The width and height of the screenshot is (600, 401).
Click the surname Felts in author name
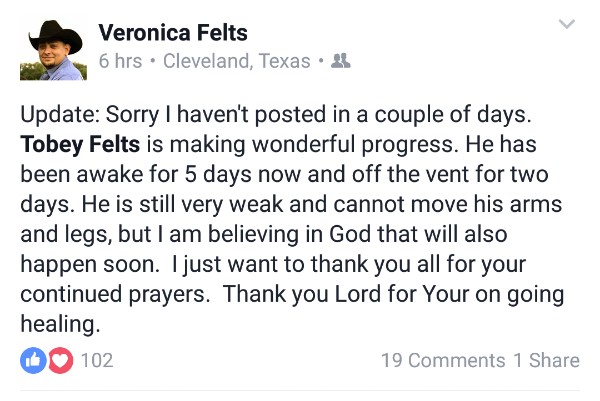[222, 33]
